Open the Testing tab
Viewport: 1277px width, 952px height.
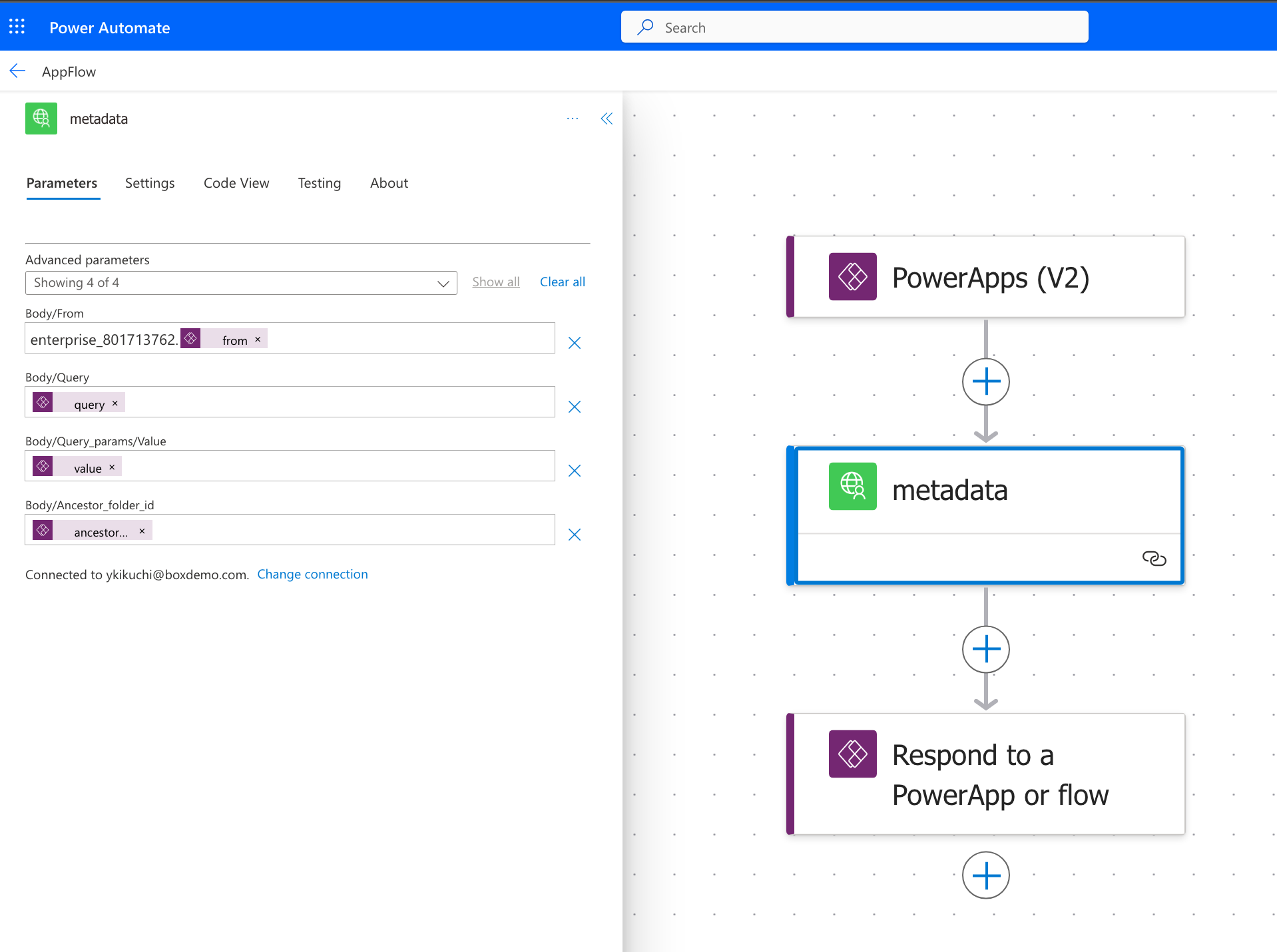[320, 183]
